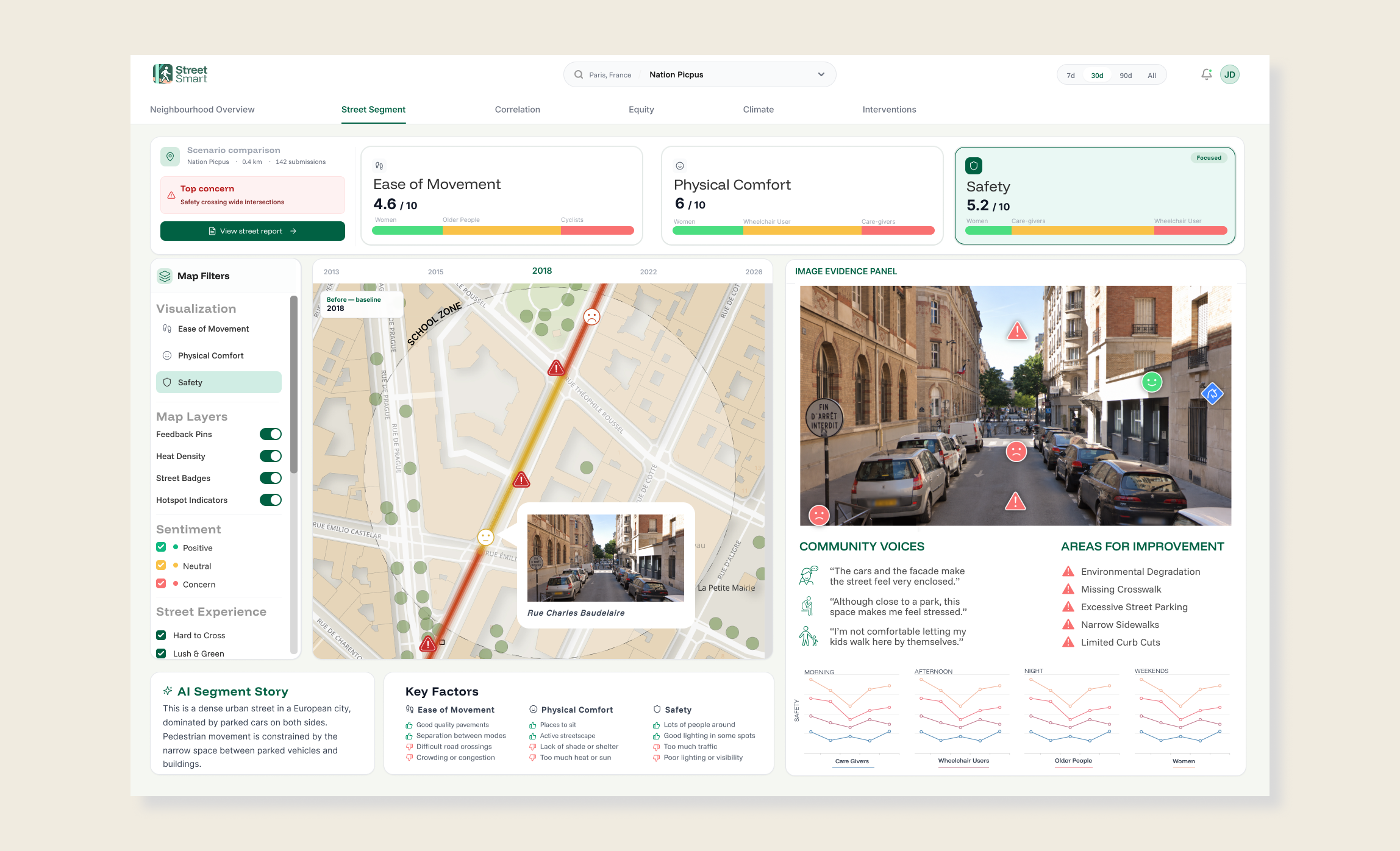Switch to the Correlation tab
Screen dimensions: 1400x851
click(x=517, y=110)
